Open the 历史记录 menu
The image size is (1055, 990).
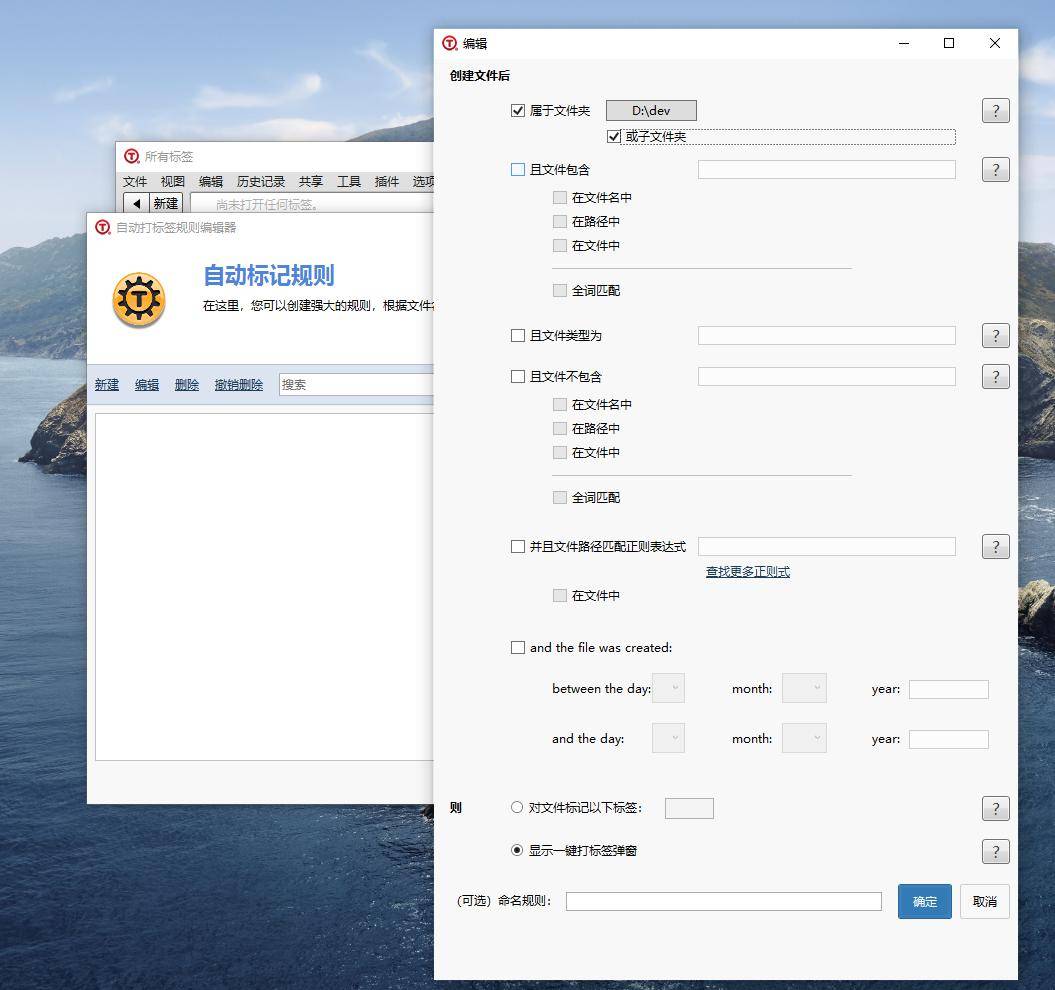pyautogui.click(x=261, y=182)
